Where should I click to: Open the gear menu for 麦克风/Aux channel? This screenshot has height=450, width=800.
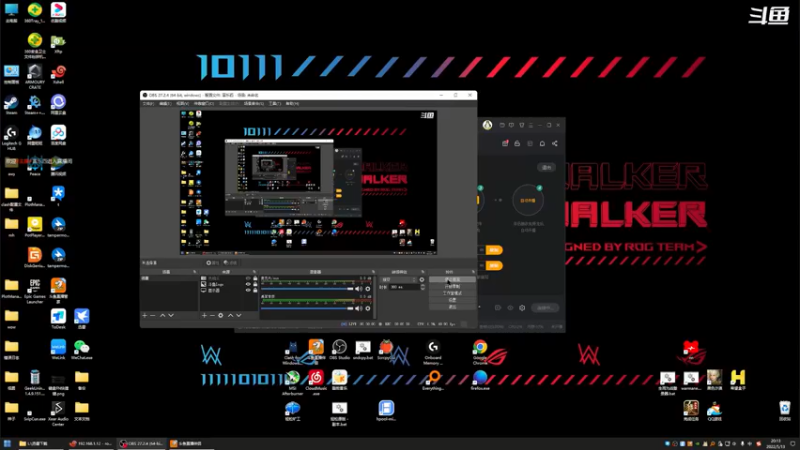tap(368, 289)
